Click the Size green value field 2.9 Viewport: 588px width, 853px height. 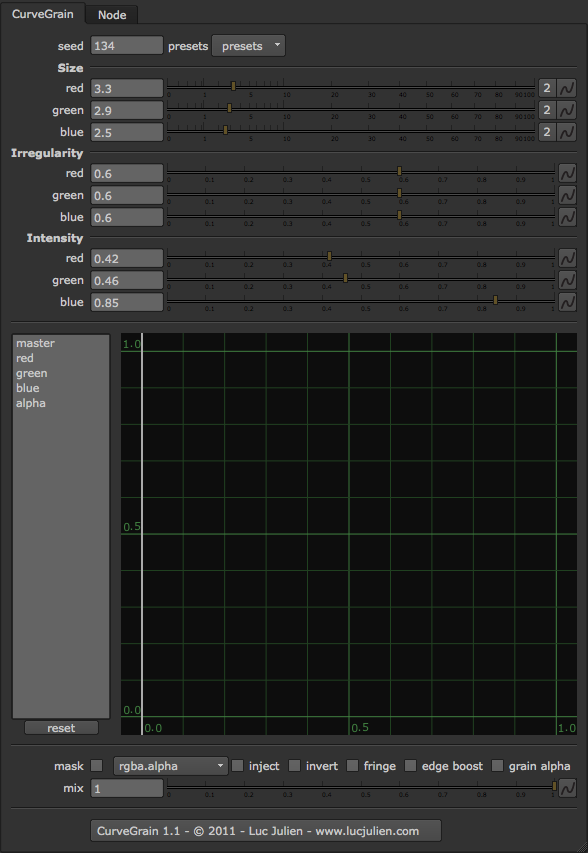click(x=127, y=110)
